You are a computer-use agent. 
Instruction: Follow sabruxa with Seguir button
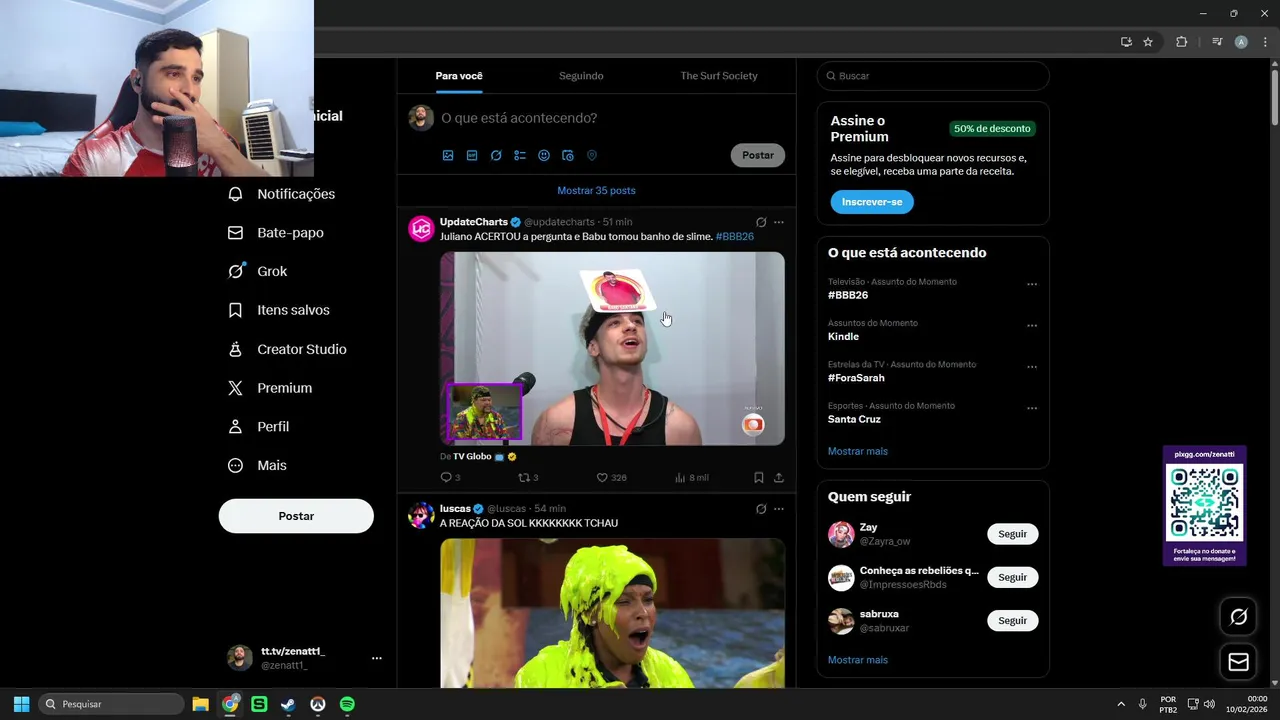1013,621
